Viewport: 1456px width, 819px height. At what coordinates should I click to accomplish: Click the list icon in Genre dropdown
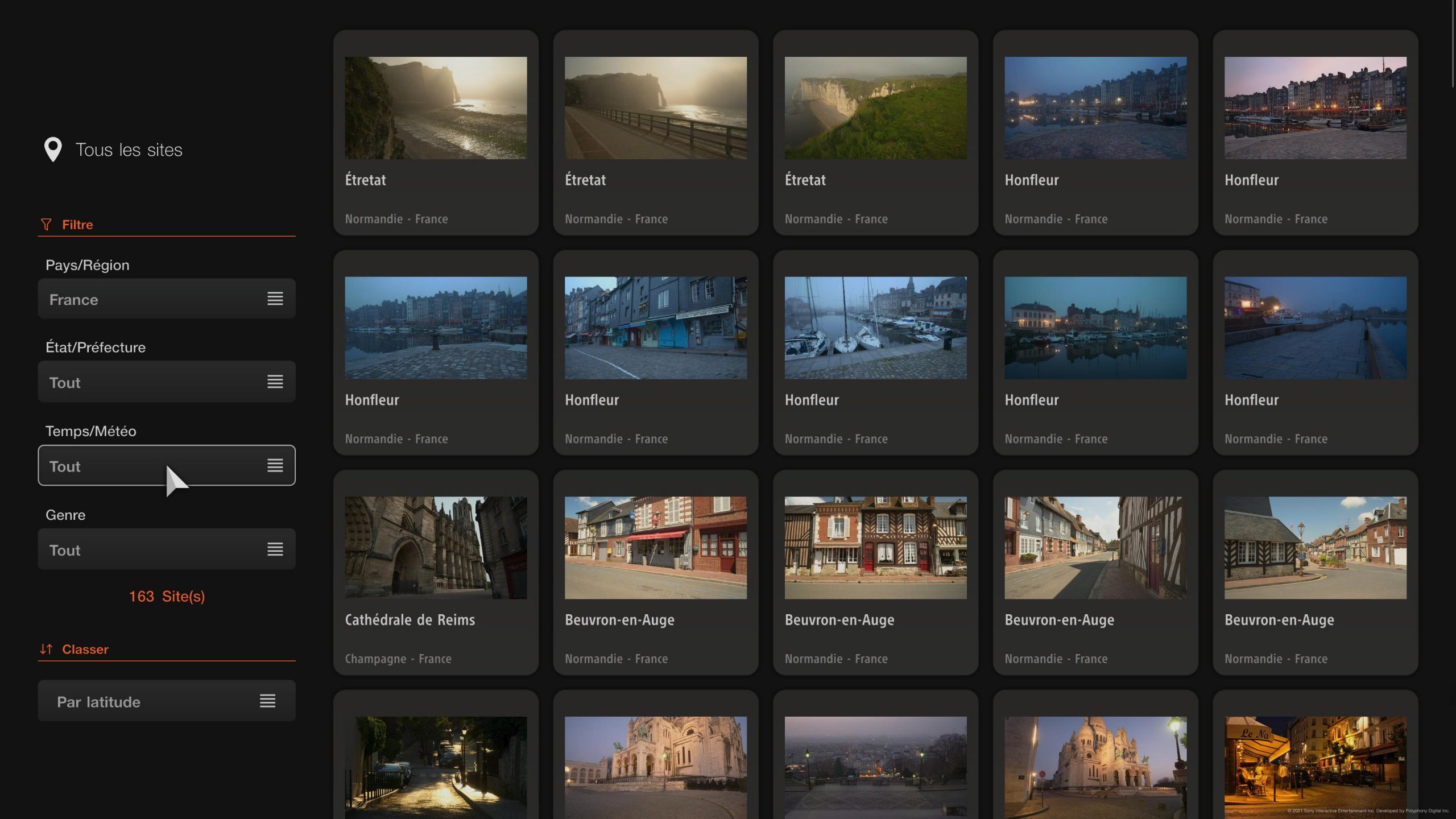click(275, 549)
